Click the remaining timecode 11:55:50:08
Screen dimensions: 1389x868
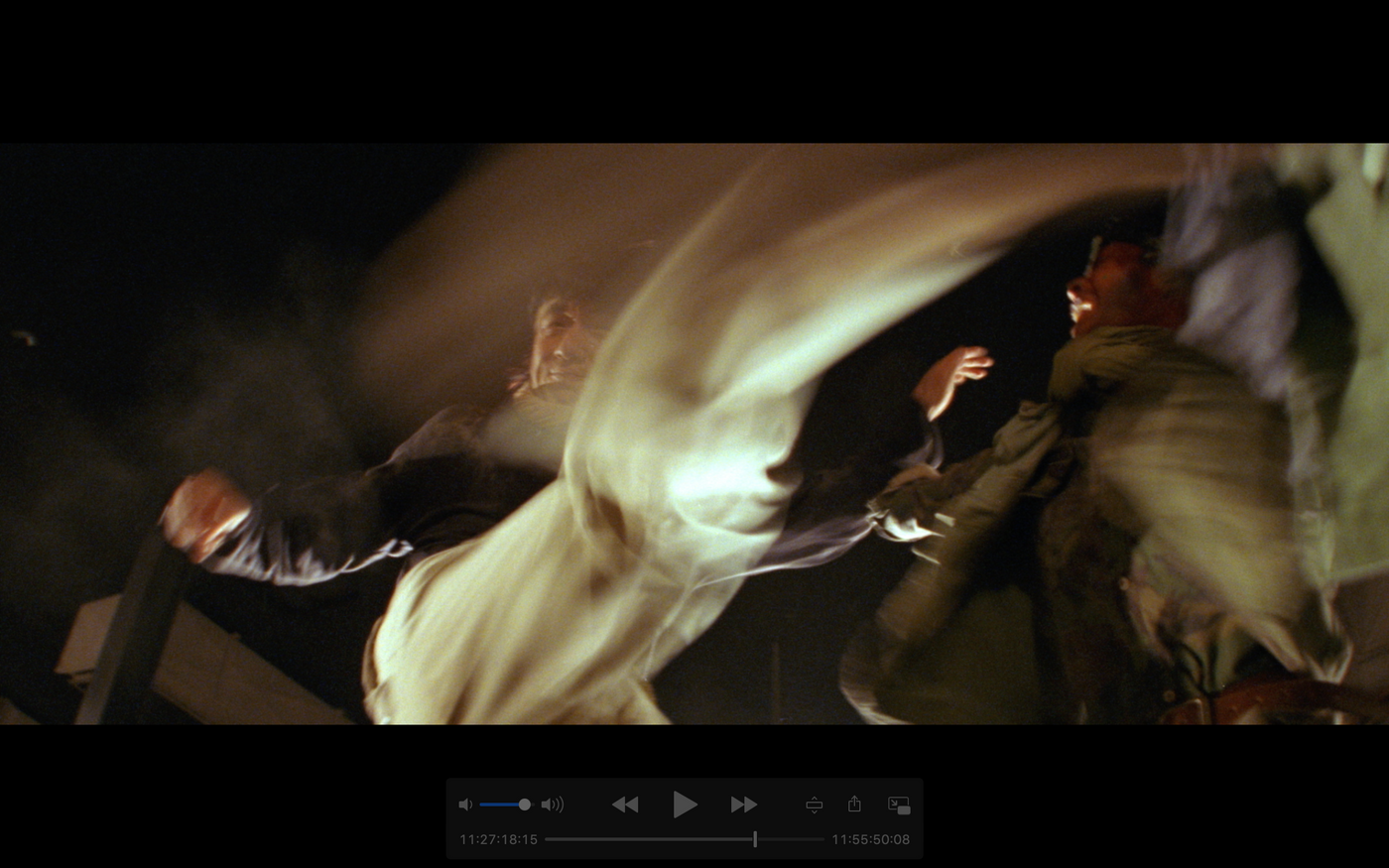coord(870,839)
